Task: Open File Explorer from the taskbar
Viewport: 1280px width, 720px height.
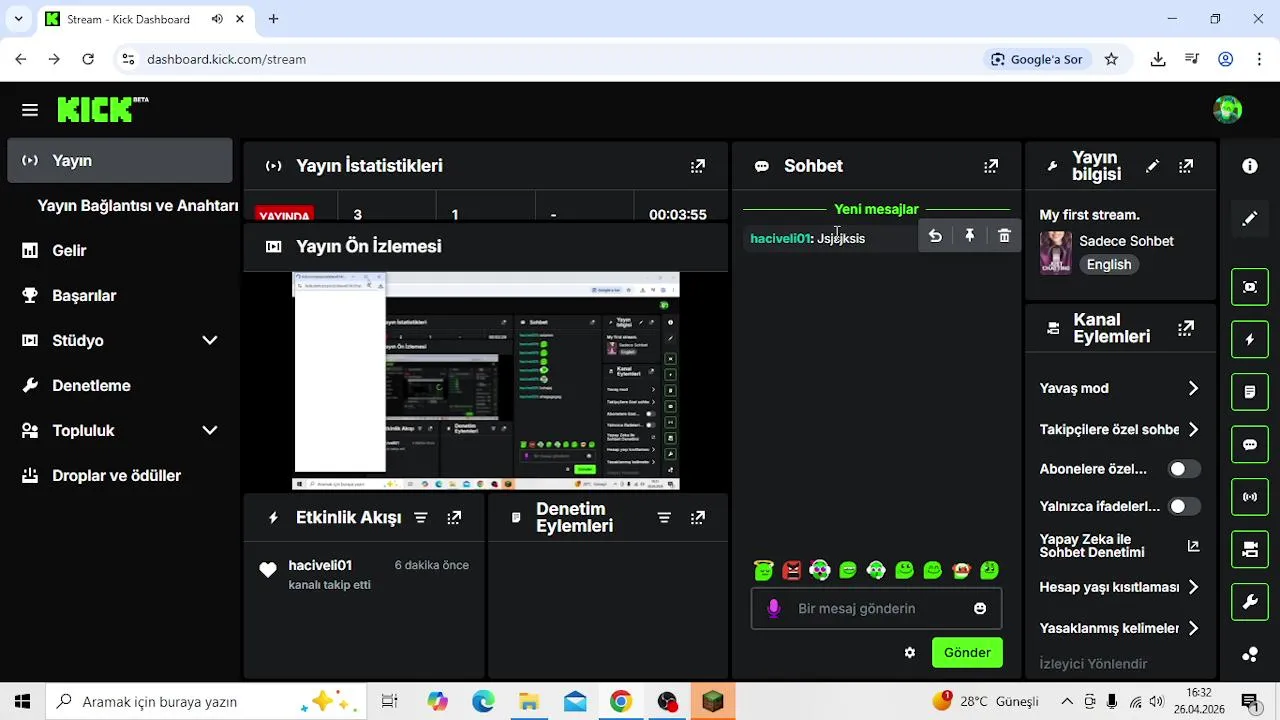Action: (529, 702)
